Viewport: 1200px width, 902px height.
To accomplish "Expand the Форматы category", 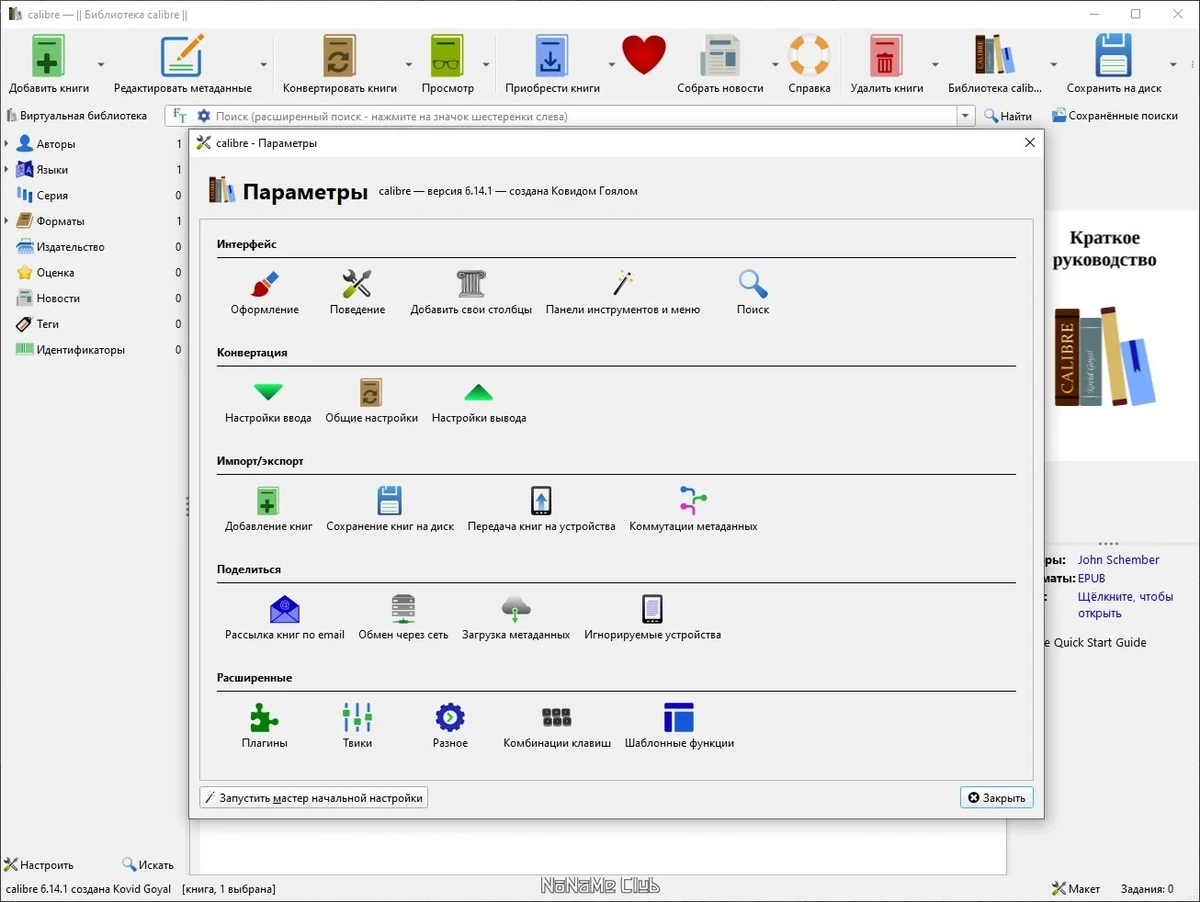I will pos(7,221).
